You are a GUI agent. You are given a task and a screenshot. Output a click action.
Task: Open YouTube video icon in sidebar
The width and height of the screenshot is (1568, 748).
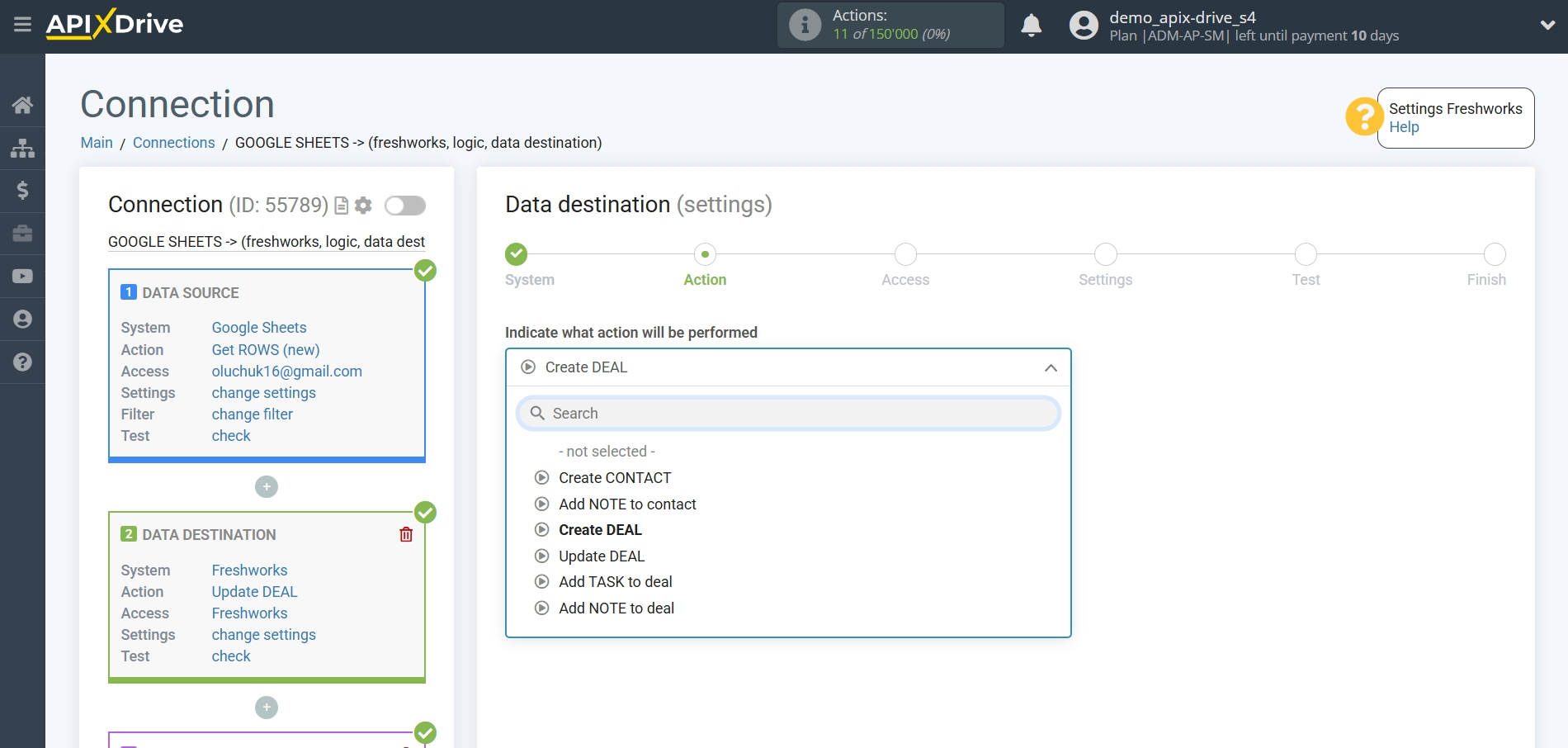click(22, 277)
